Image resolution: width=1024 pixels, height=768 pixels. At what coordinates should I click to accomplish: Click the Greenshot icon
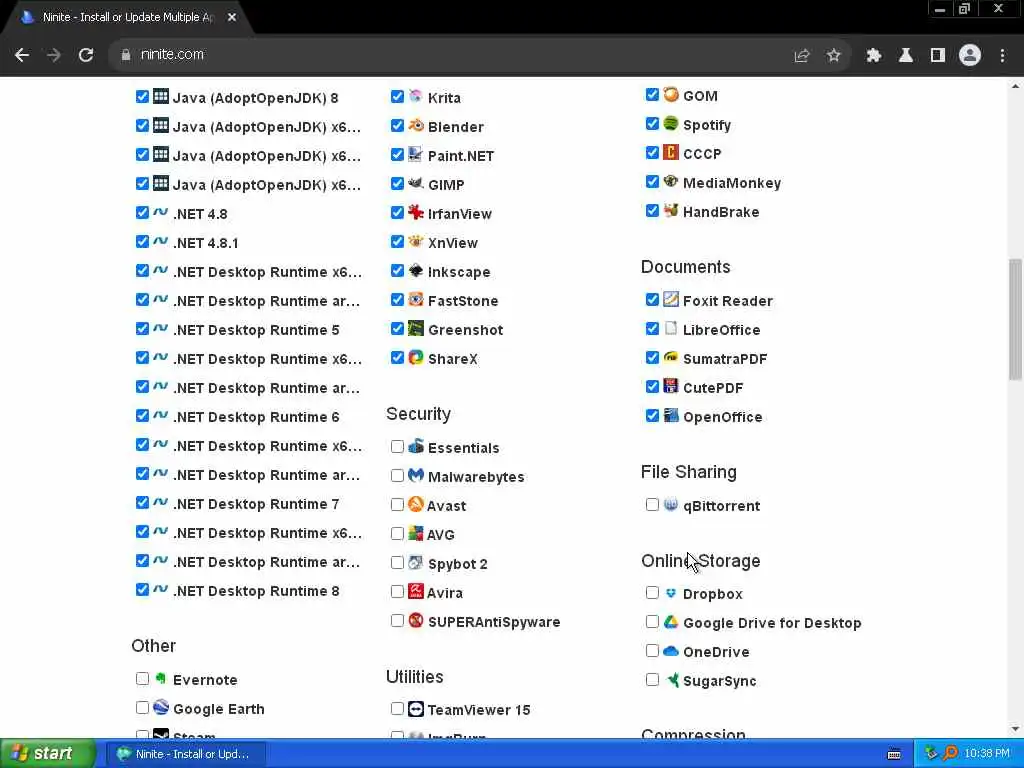415,328
